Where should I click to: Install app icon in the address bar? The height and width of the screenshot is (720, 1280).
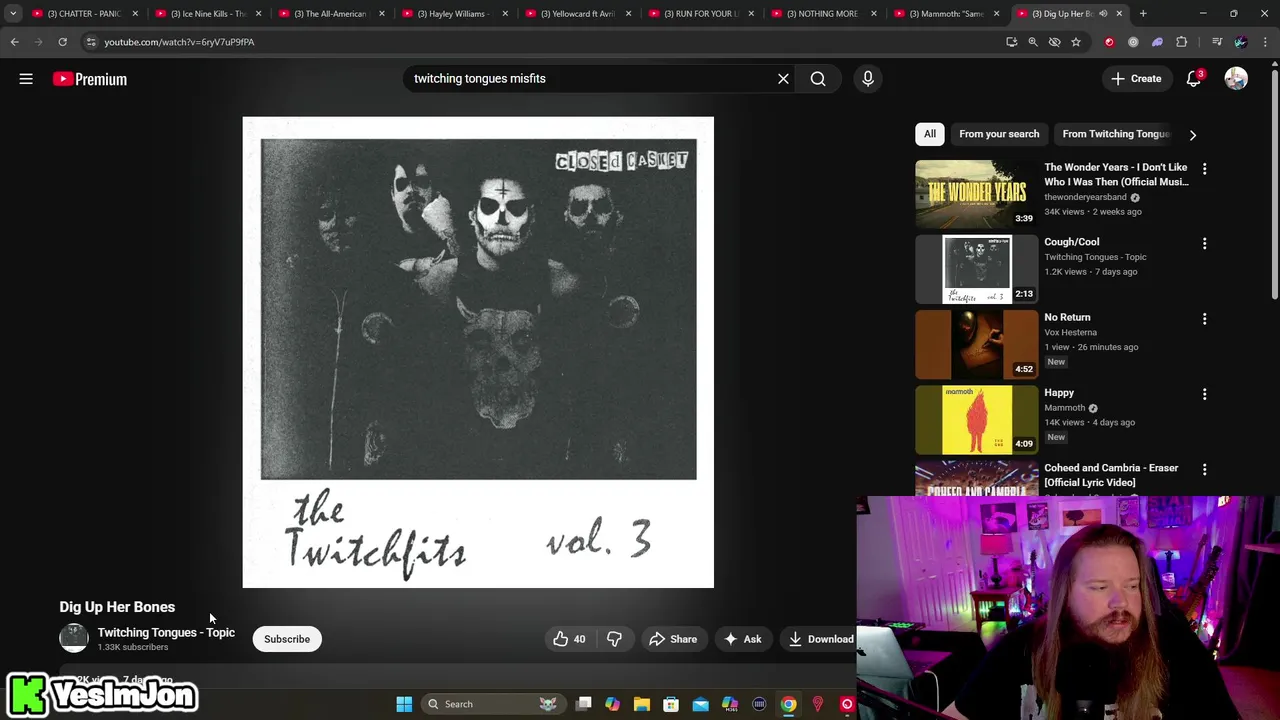tap(1011, 42)
